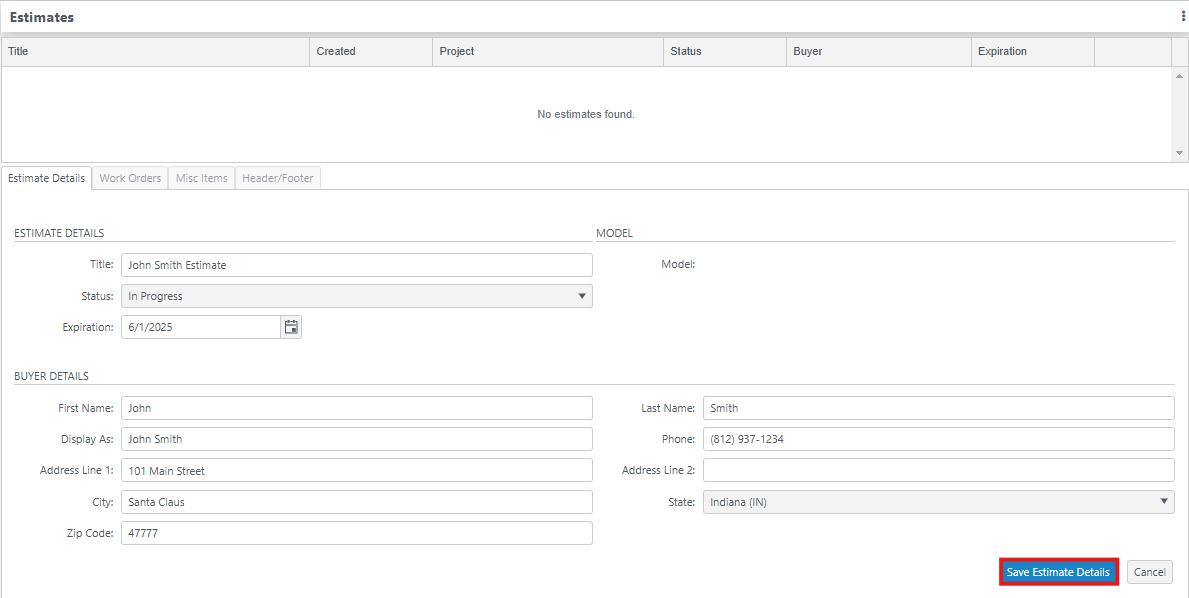1189x598 pixels.
Task: Open the State dropdown showing Indiana (IN)
Action: click(939, 502)
